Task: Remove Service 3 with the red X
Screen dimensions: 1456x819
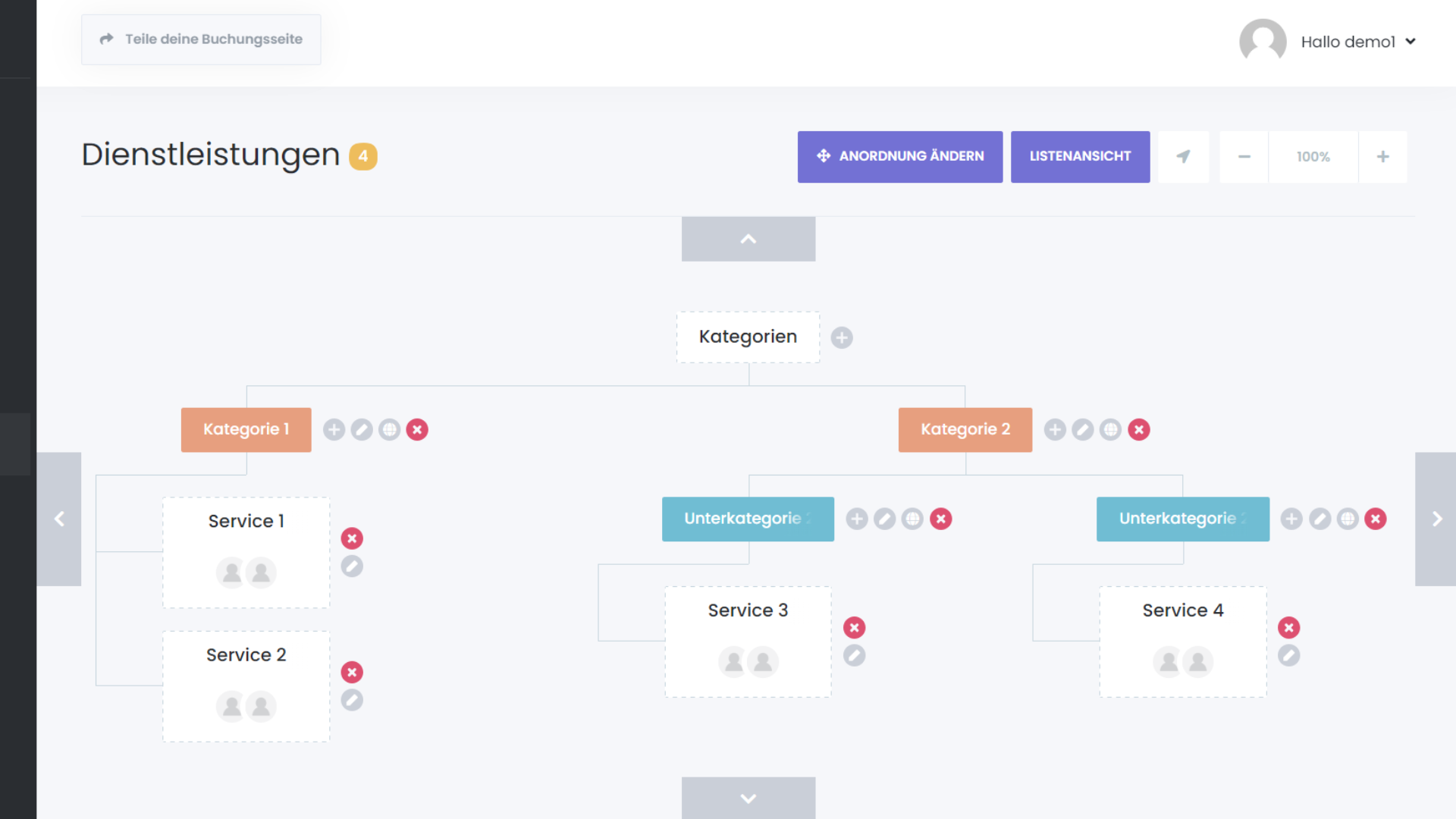Action: 855,628
